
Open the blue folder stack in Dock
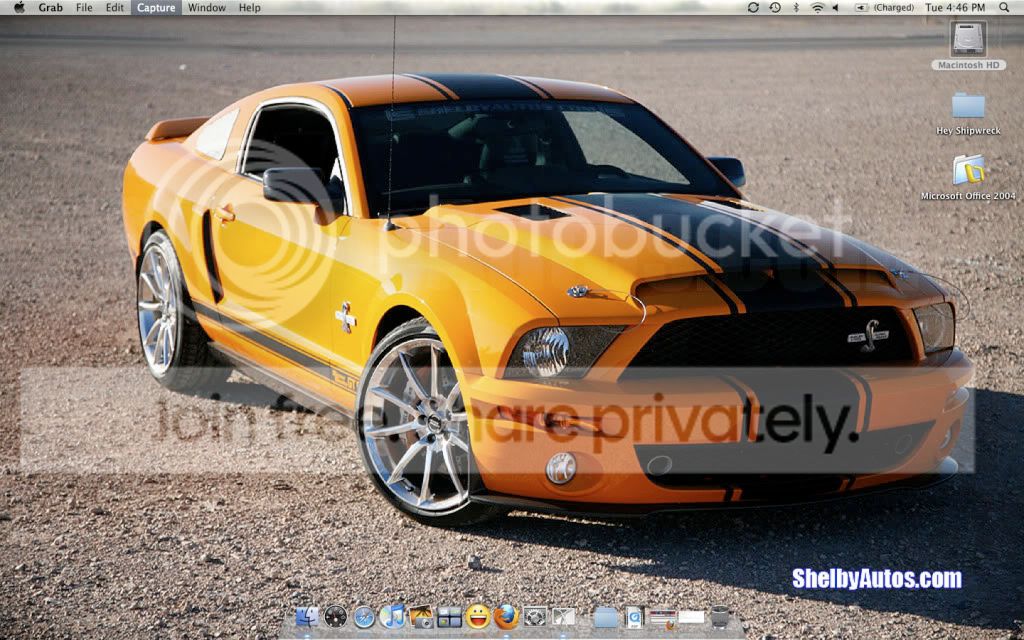point(606,617)
